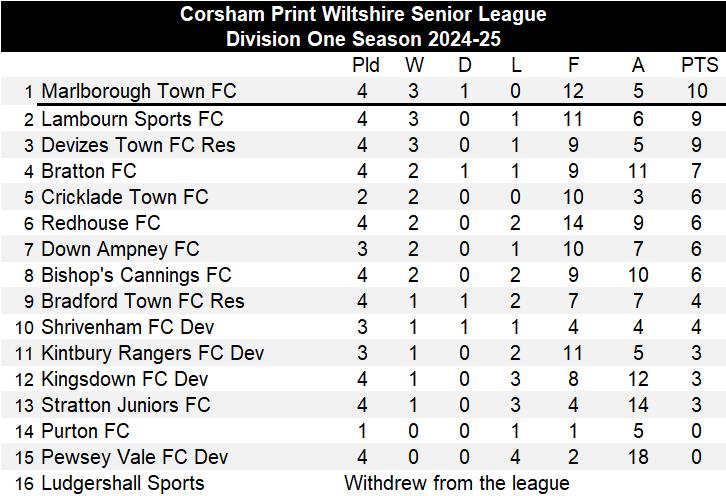This screenshot has width=726, height=496.
Task: Select Kintbury Rangers FC Dev
Action: [x=152, y=353]
